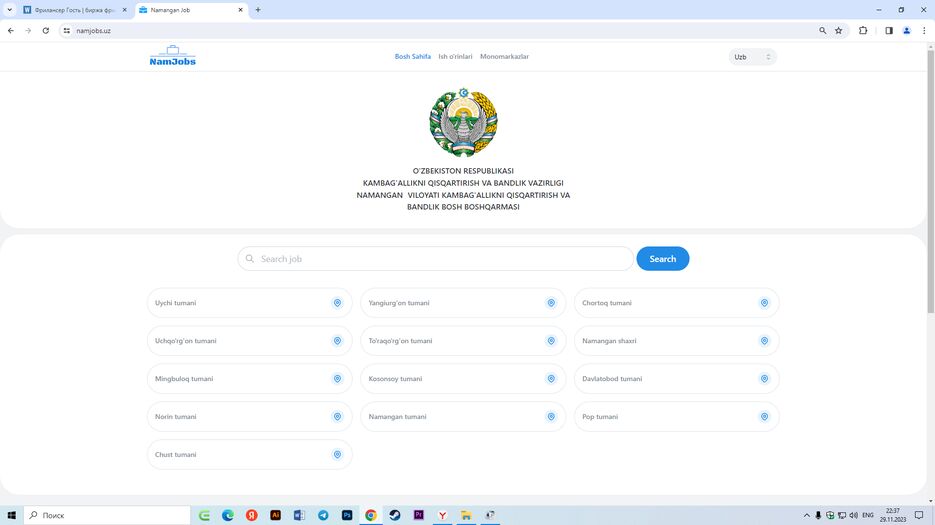Click the Uzbekistan coat of arms emblem

[463, 122]
